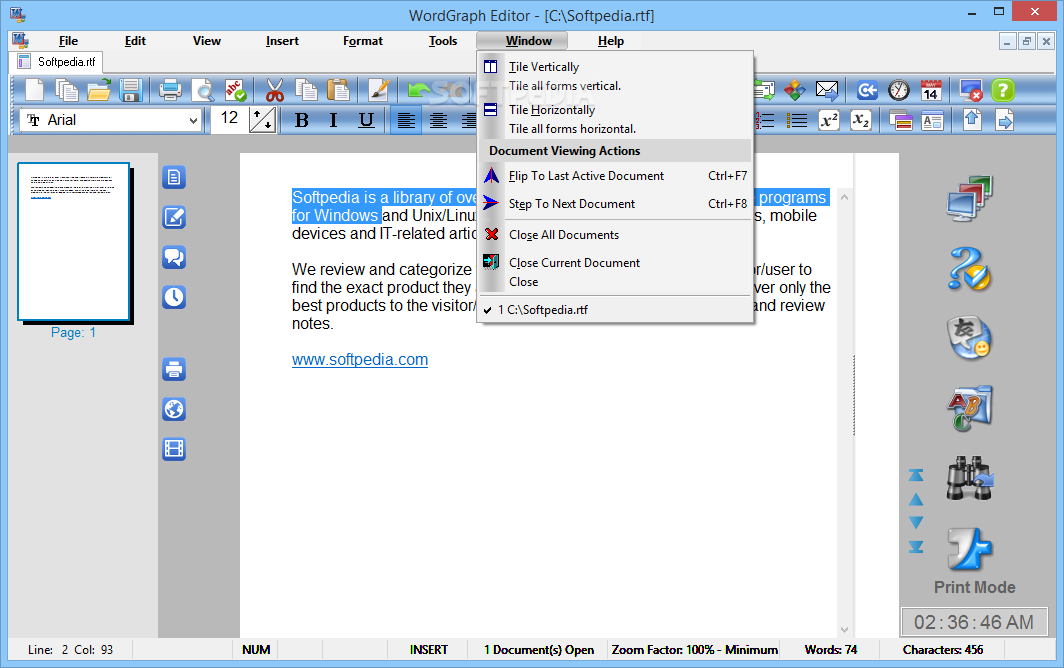Click the page with up arrow icon
Screen dimensions: 1064x668
(x=972, y=121)
